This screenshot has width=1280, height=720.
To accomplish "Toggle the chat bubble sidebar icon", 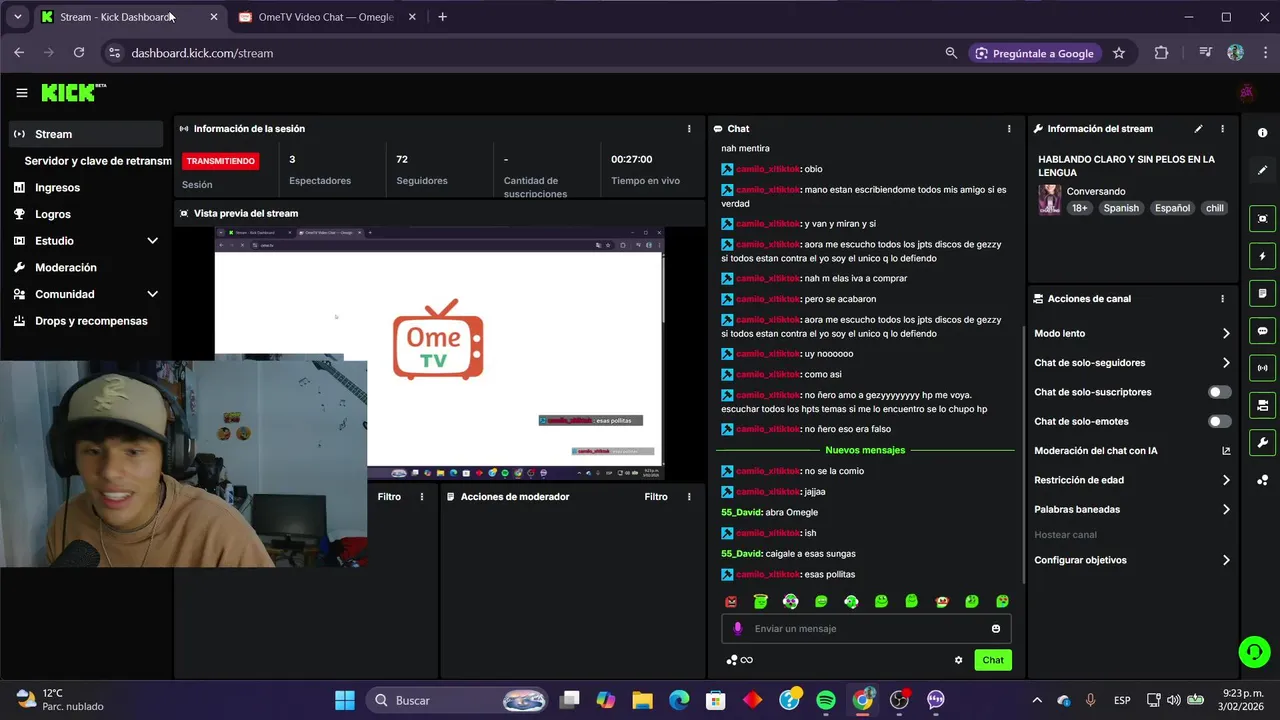I will pyautogui.click(x=1263, y=331).
